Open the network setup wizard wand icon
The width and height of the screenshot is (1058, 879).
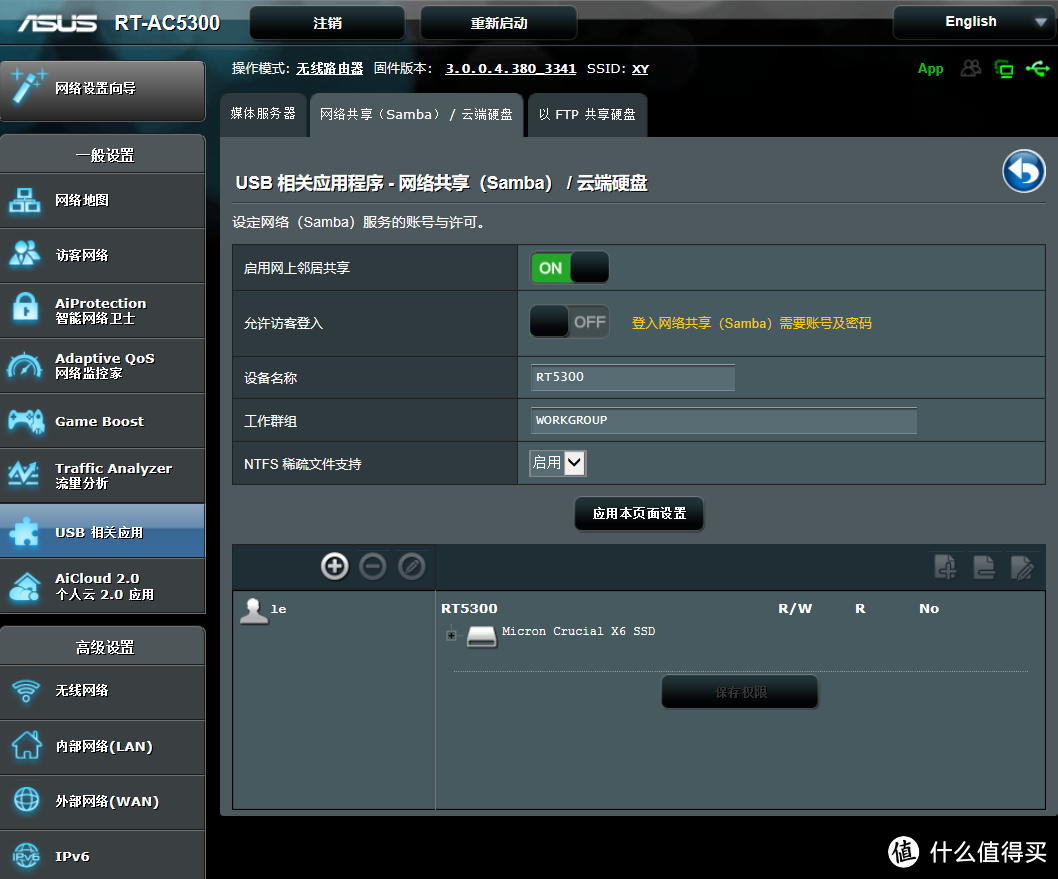27,86
